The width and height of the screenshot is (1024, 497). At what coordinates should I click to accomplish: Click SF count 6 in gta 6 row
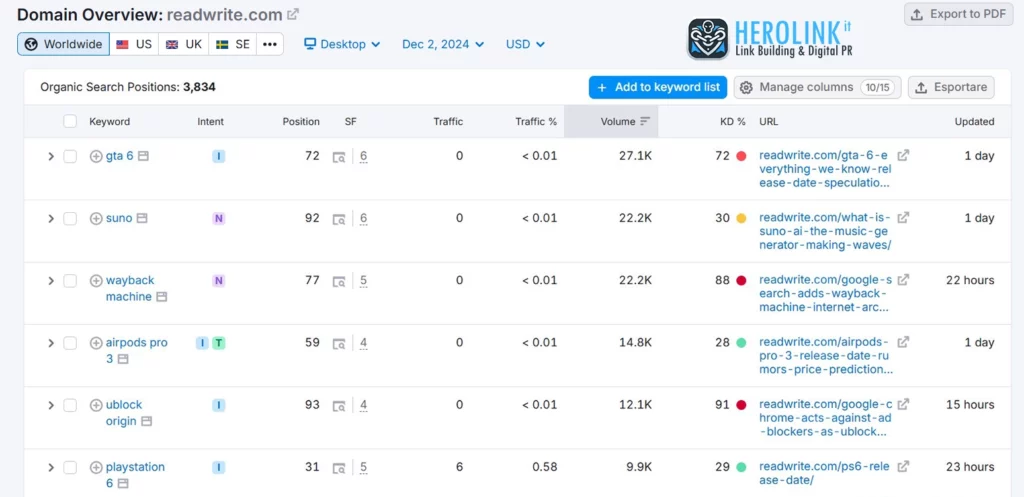[x=364, y=156]
